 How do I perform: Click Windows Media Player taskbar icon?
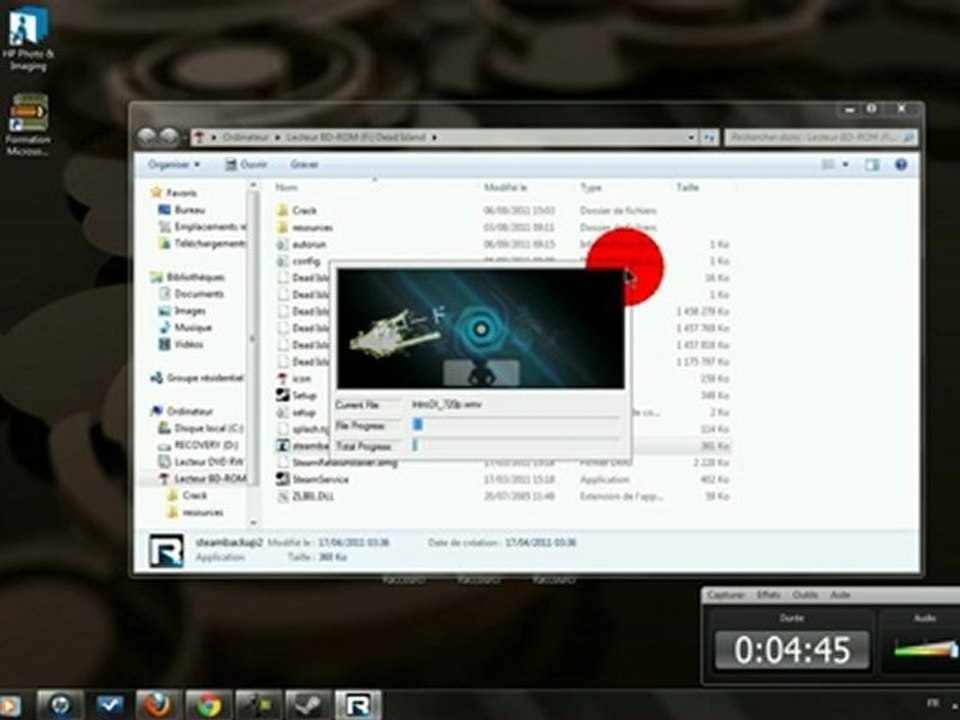[x=10, y=705]
